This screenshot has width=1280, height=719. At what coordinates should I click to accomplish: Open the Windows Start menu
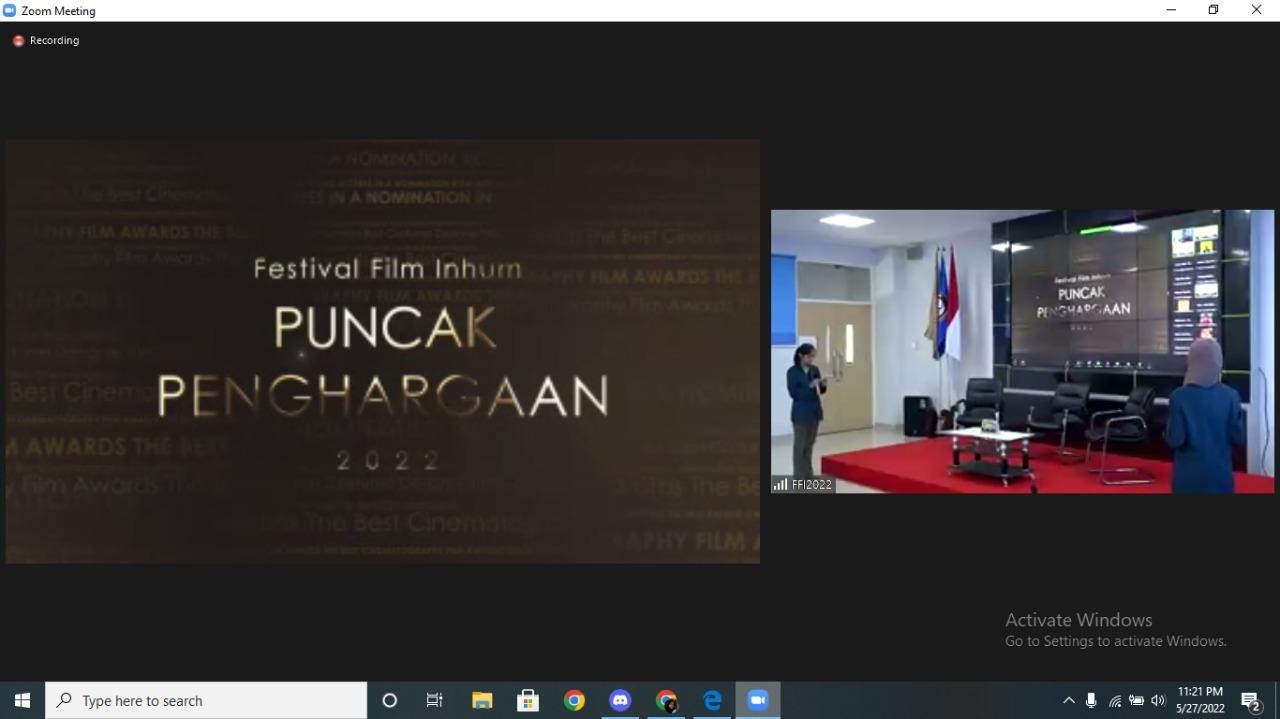point(22,700)
